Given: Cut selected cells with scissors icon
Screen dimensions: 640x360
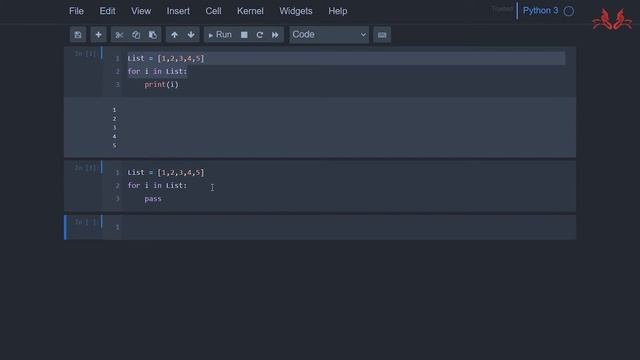Looking at the screenshot, I should [x=119, y=35].
